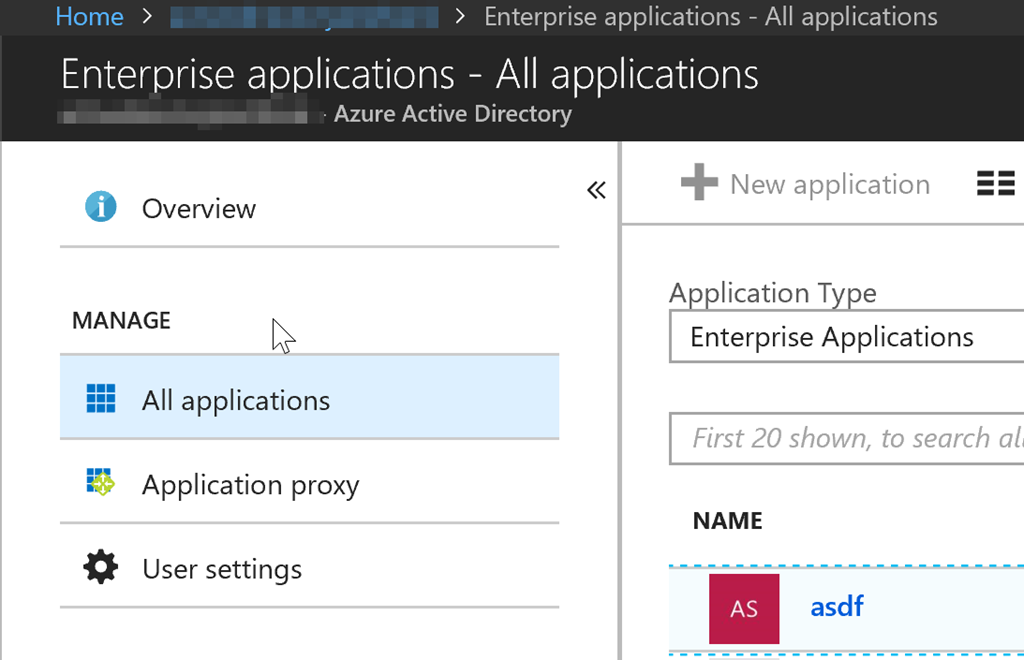Click the All applications grid icon

click(101, 398)
